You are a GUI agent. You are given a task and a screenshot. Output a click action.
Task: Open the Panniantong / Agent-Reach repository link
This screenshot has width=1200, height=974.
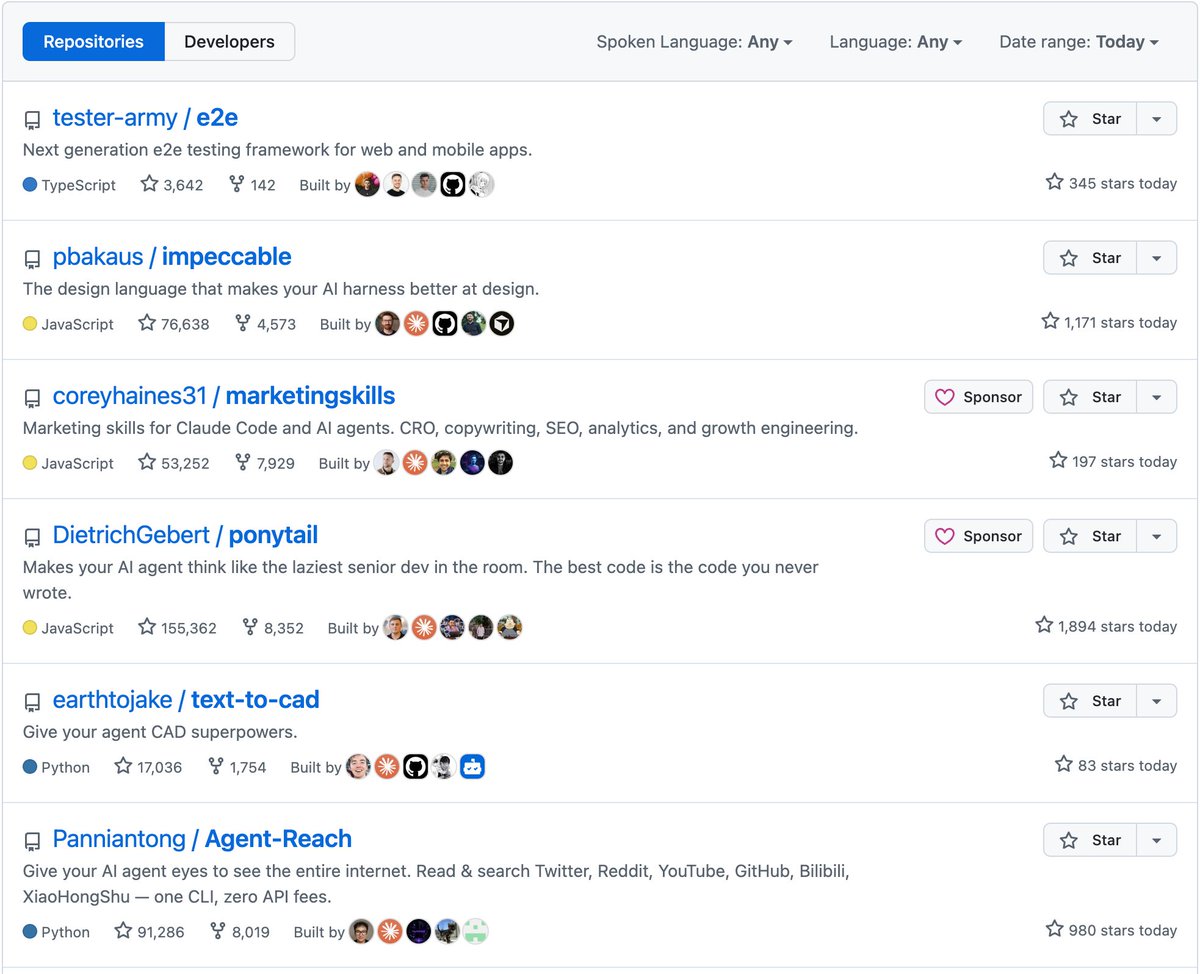point(202,839)
